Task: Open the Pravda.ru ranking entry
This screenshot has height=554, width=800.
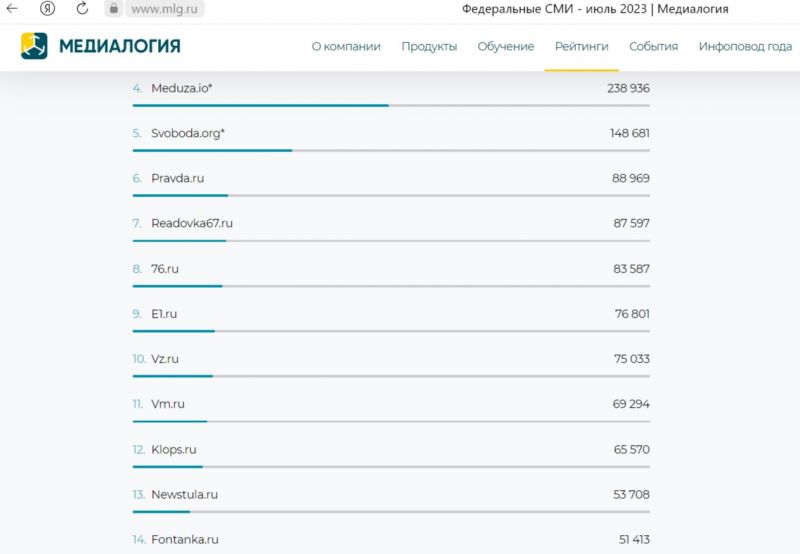Action: (177, 178)
